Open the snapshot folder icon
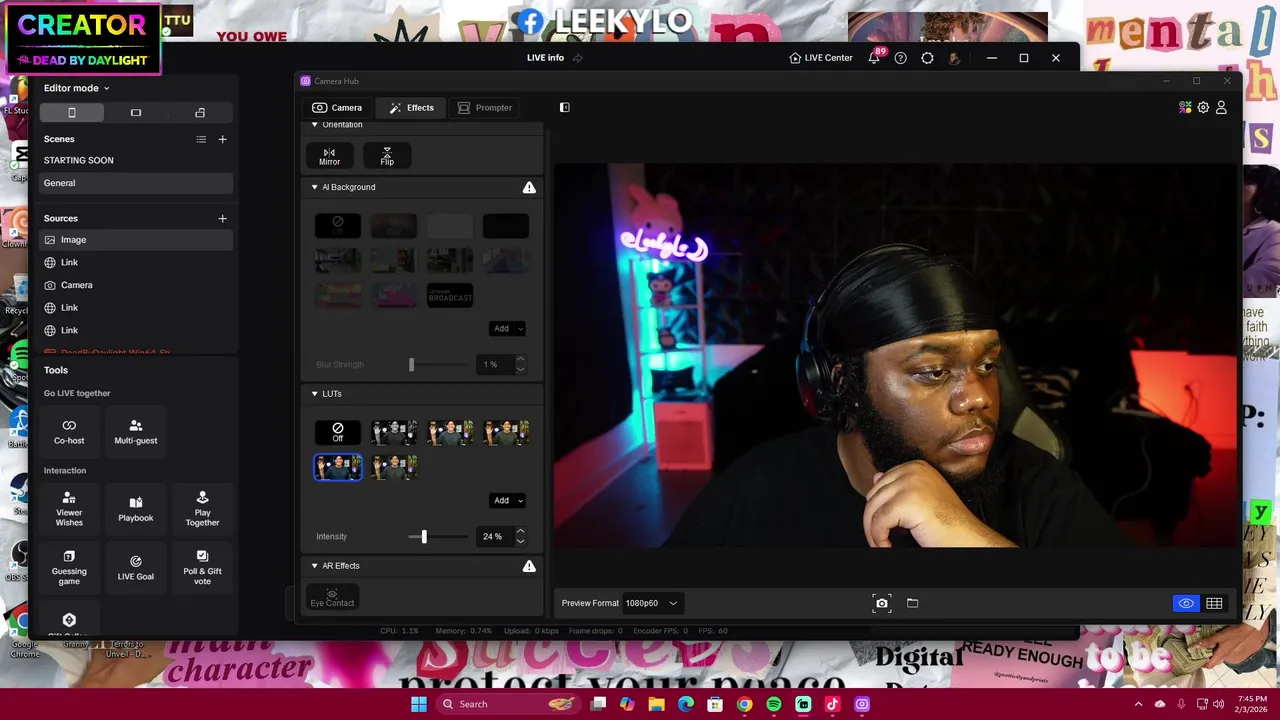The width and height of the screenshot is (1280, 720). [x=912, y=603]
